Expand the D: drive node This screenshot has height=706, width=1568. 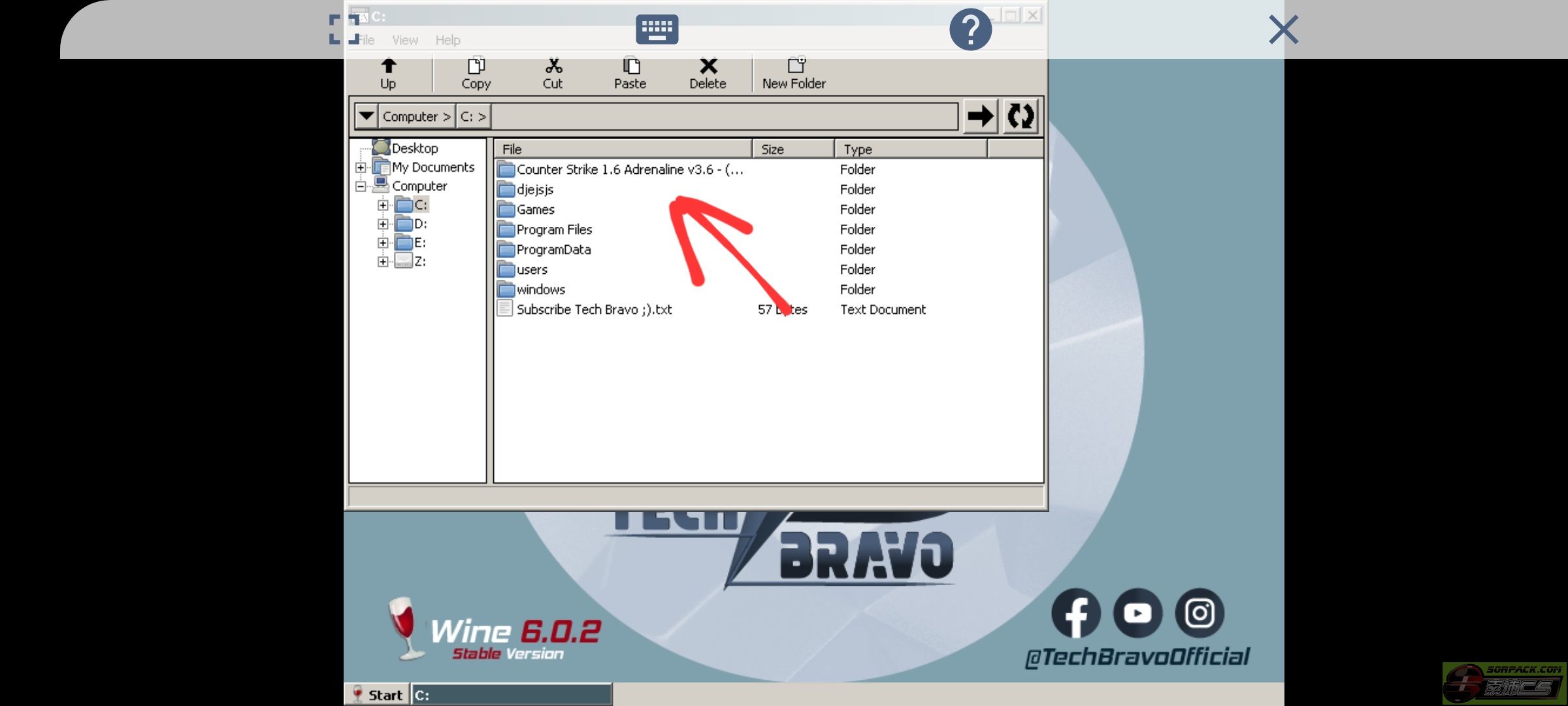(383, 224)
